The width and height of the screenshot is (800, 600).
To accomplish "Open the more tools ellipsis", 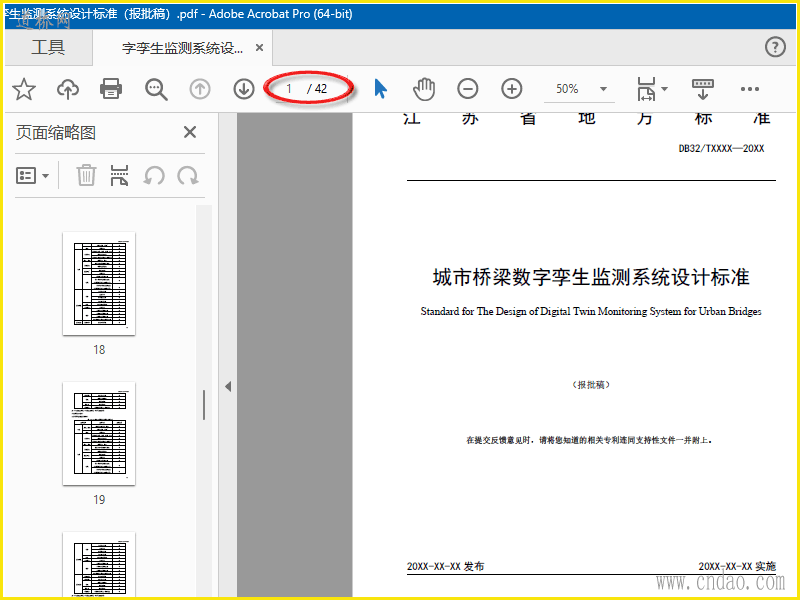I will click(x=749, y=89).
